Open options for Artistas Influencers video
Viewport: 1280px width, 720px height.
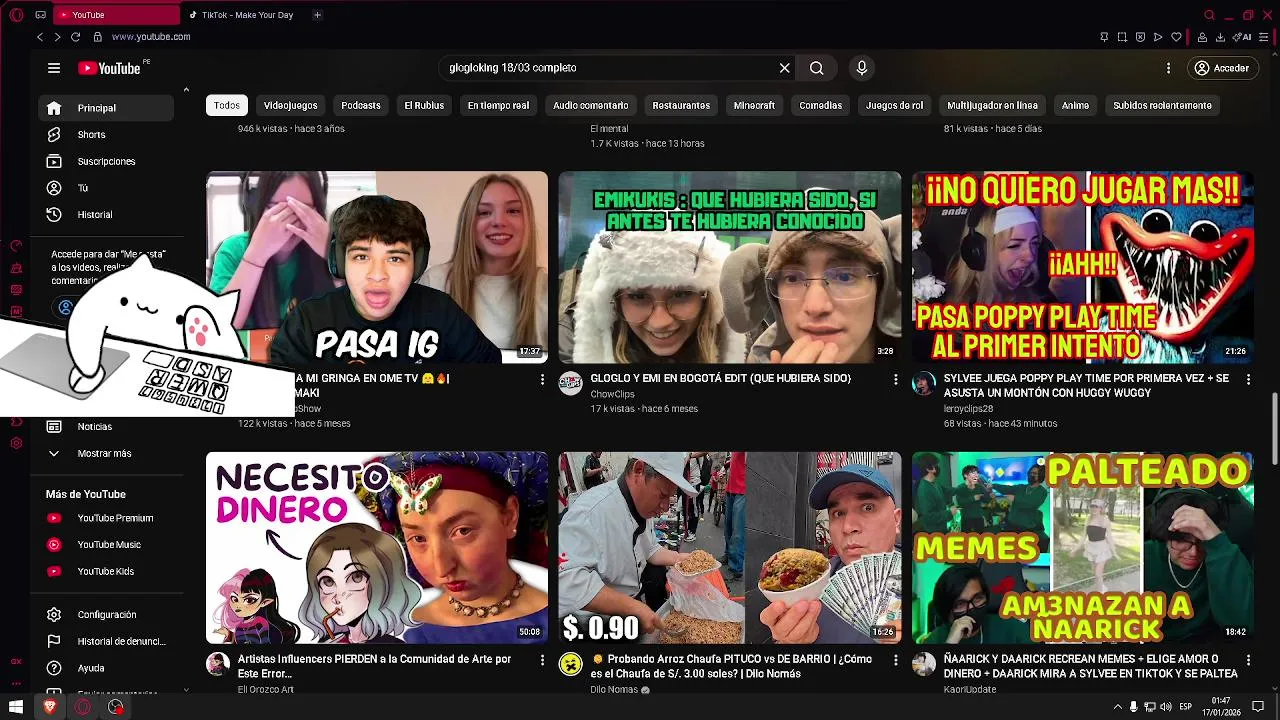tap(542, 661)
